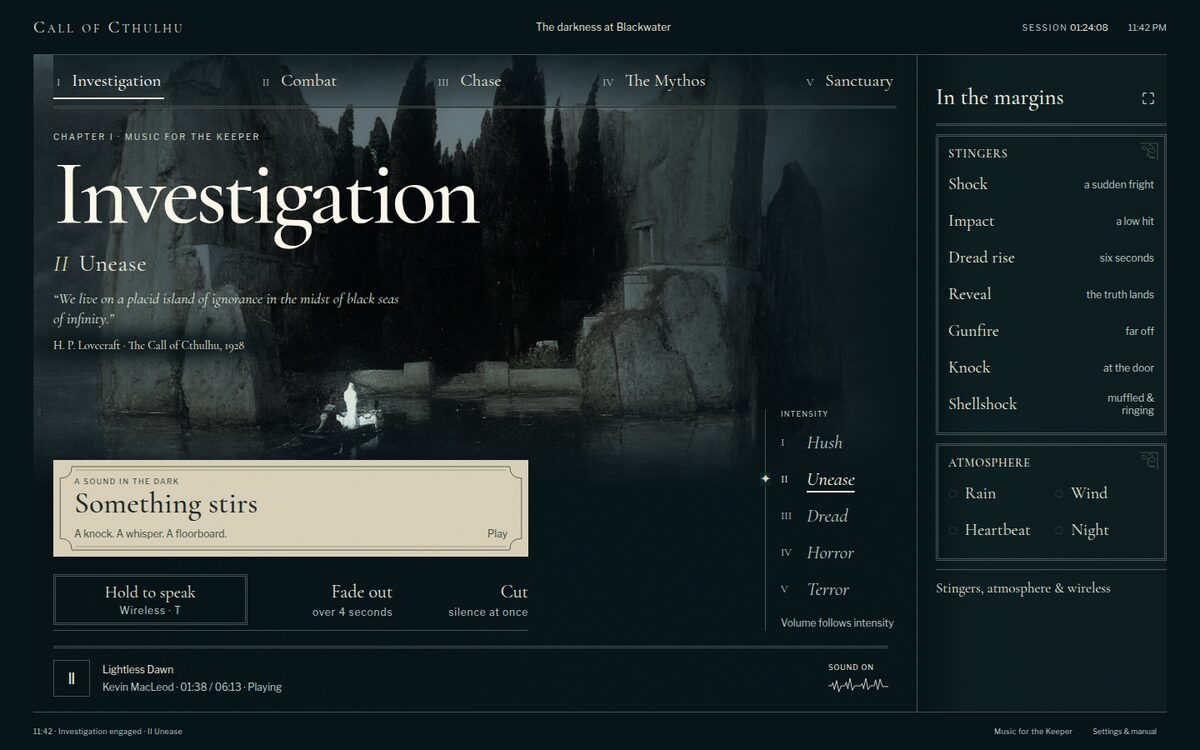Click the Volume follows intensity note
This screenshot has height=750, width=1200.
(837, 623)
